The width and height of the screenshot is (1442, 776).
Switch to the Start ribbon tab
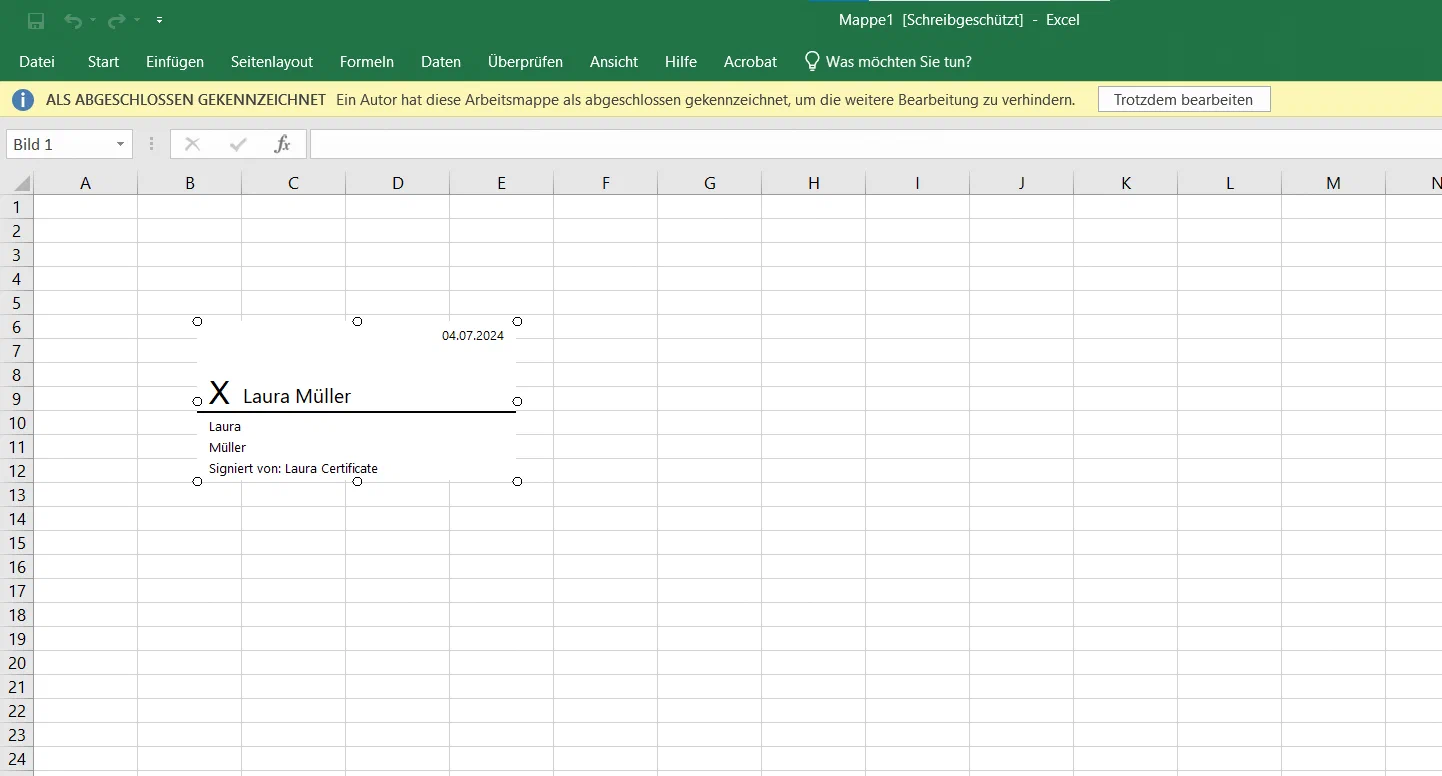pyautogui.click(x=103, y=61)
